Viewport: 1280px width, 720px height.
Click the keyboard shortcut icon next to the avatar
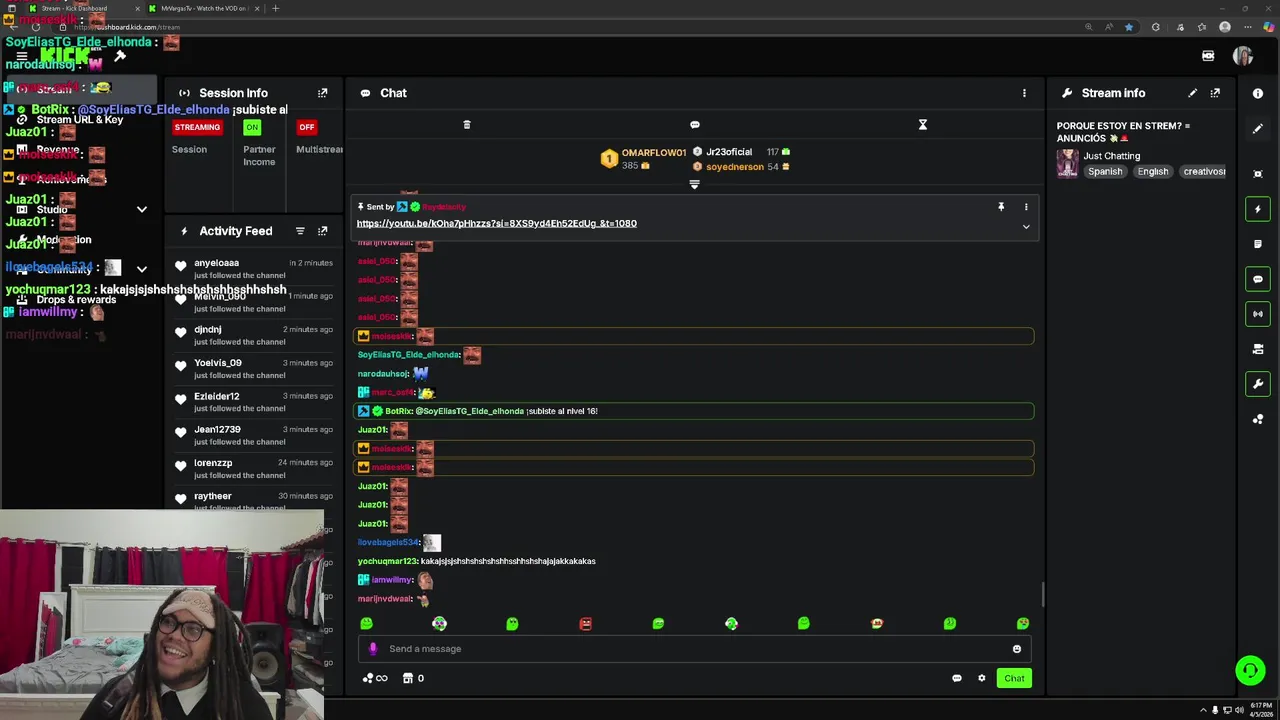[x=1208, y=56]
